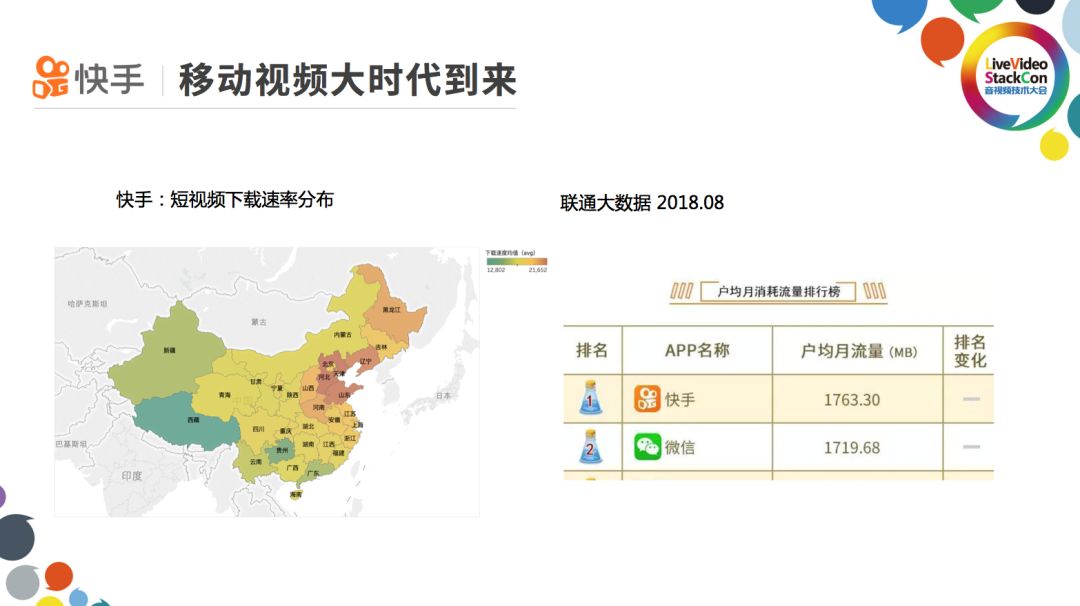Click the 快手 app name in the table
1080x606 pixels.
click(x=680, y=399)
